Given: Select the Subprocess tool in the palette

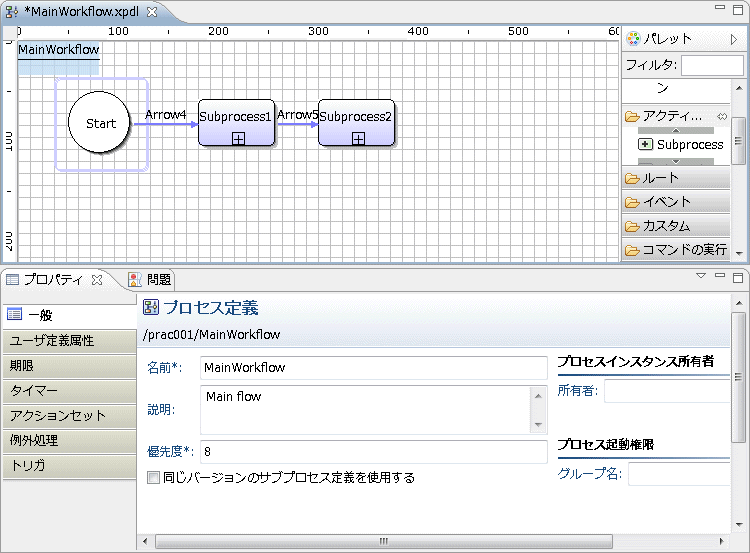Looking at the screenshot, I should pos(681,145).
